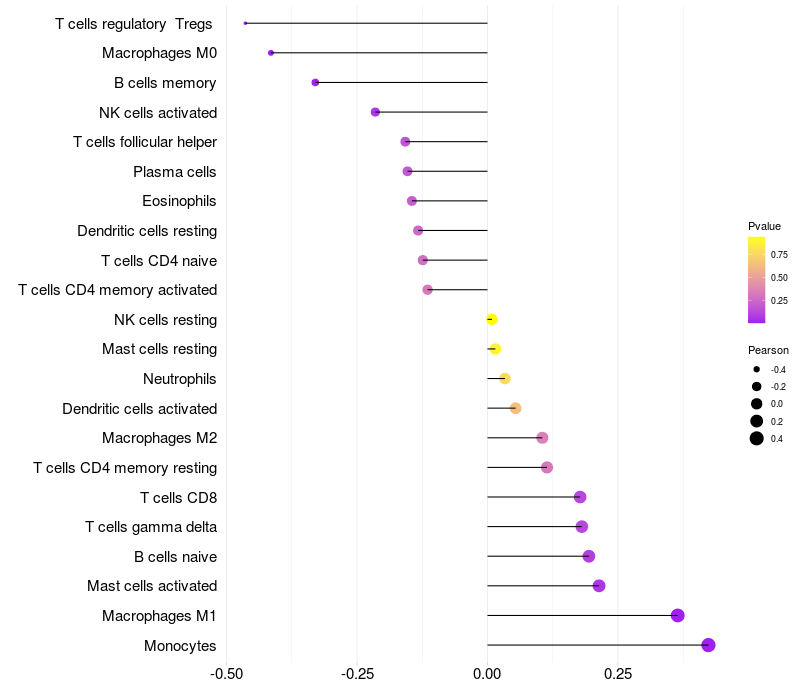Click the 0.25 x-axis tick label

[x=617, y=674]
